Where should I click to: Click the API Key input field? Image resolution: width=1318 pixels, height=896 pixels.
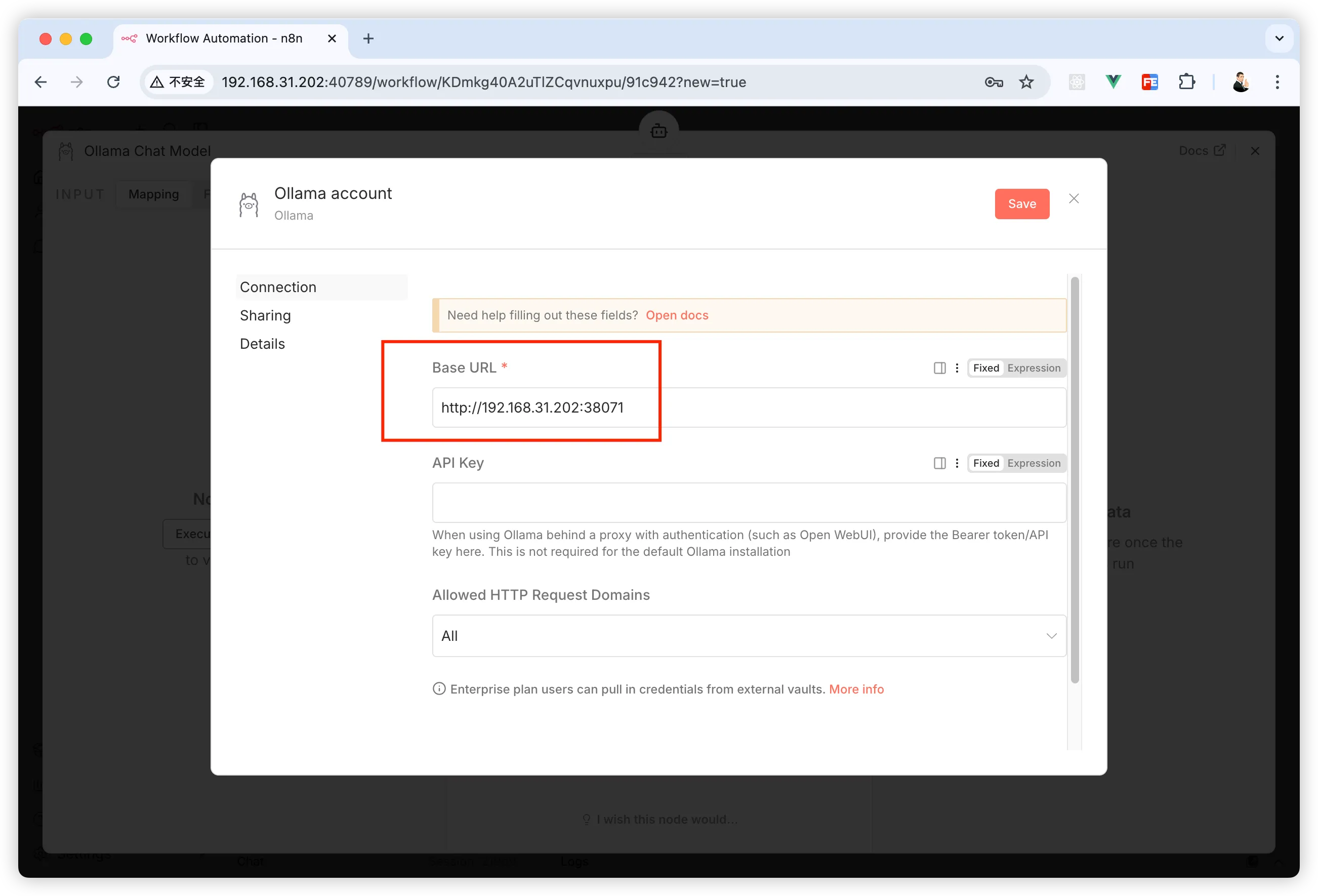click(749, 503)
